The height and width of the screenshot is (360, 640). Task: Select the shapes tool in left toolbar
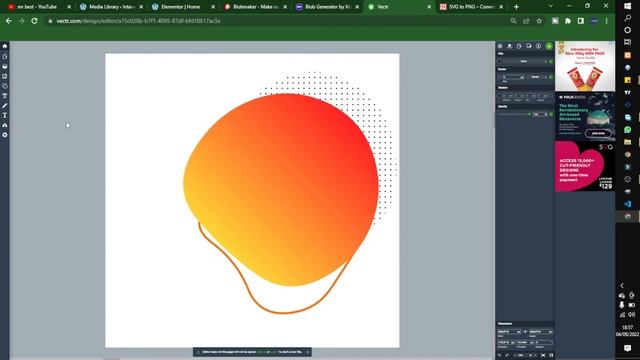pyautogui.click(x=5, y=86)
